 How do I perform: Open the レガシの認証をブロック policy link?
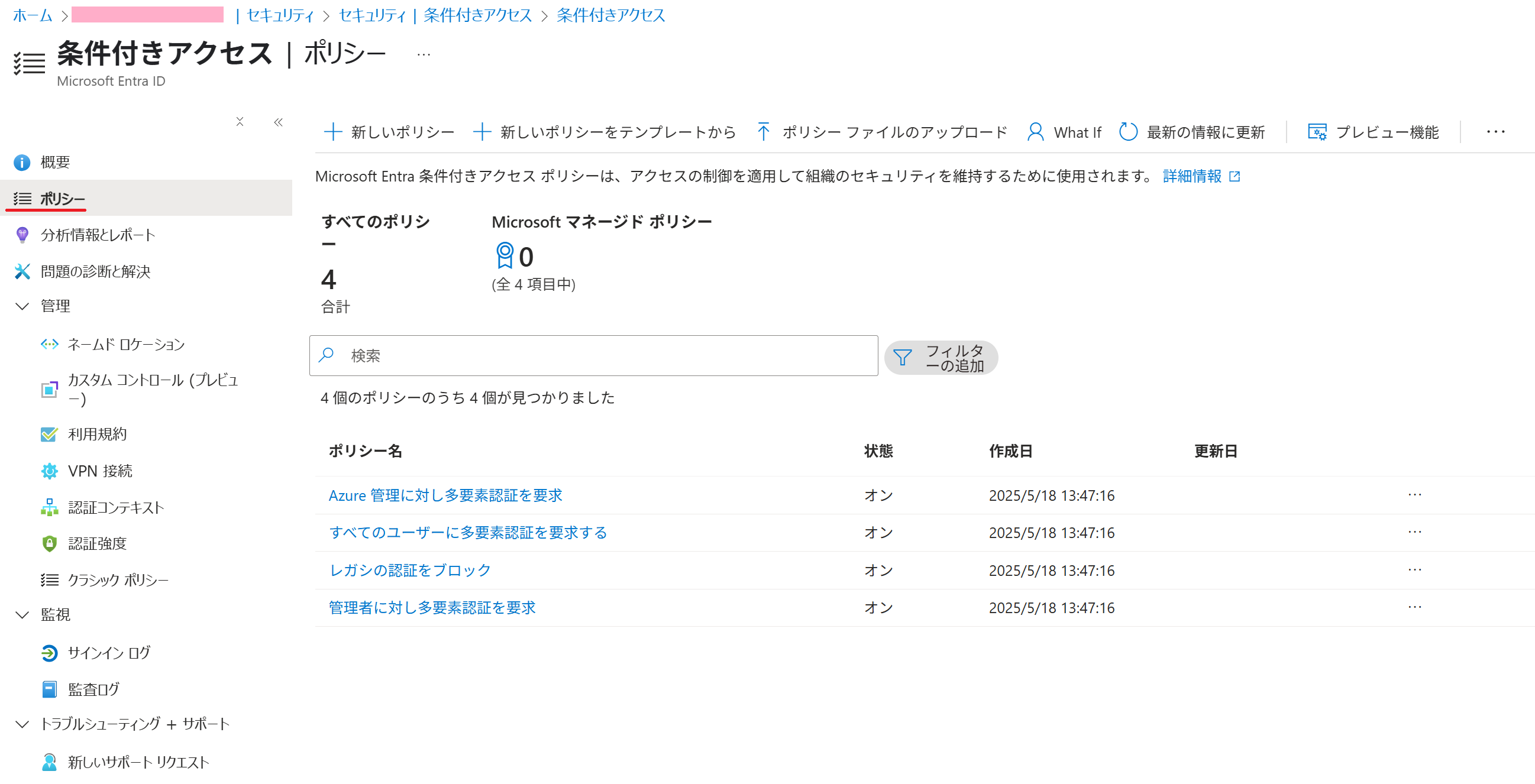click(x=410, y=570)
